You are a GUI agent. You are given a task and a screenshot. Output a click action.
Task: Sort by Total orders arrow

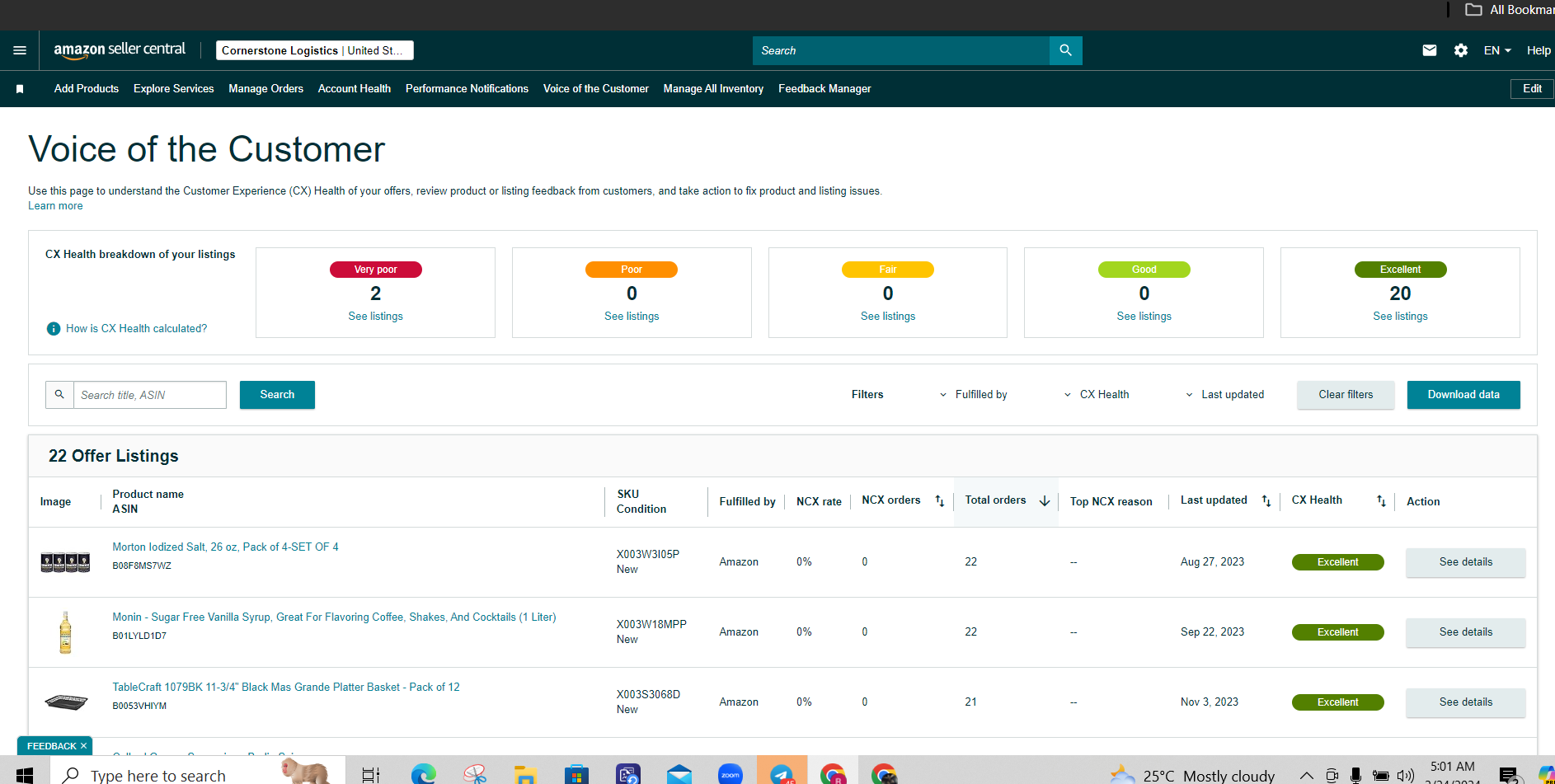click(x=1045, y=501)
